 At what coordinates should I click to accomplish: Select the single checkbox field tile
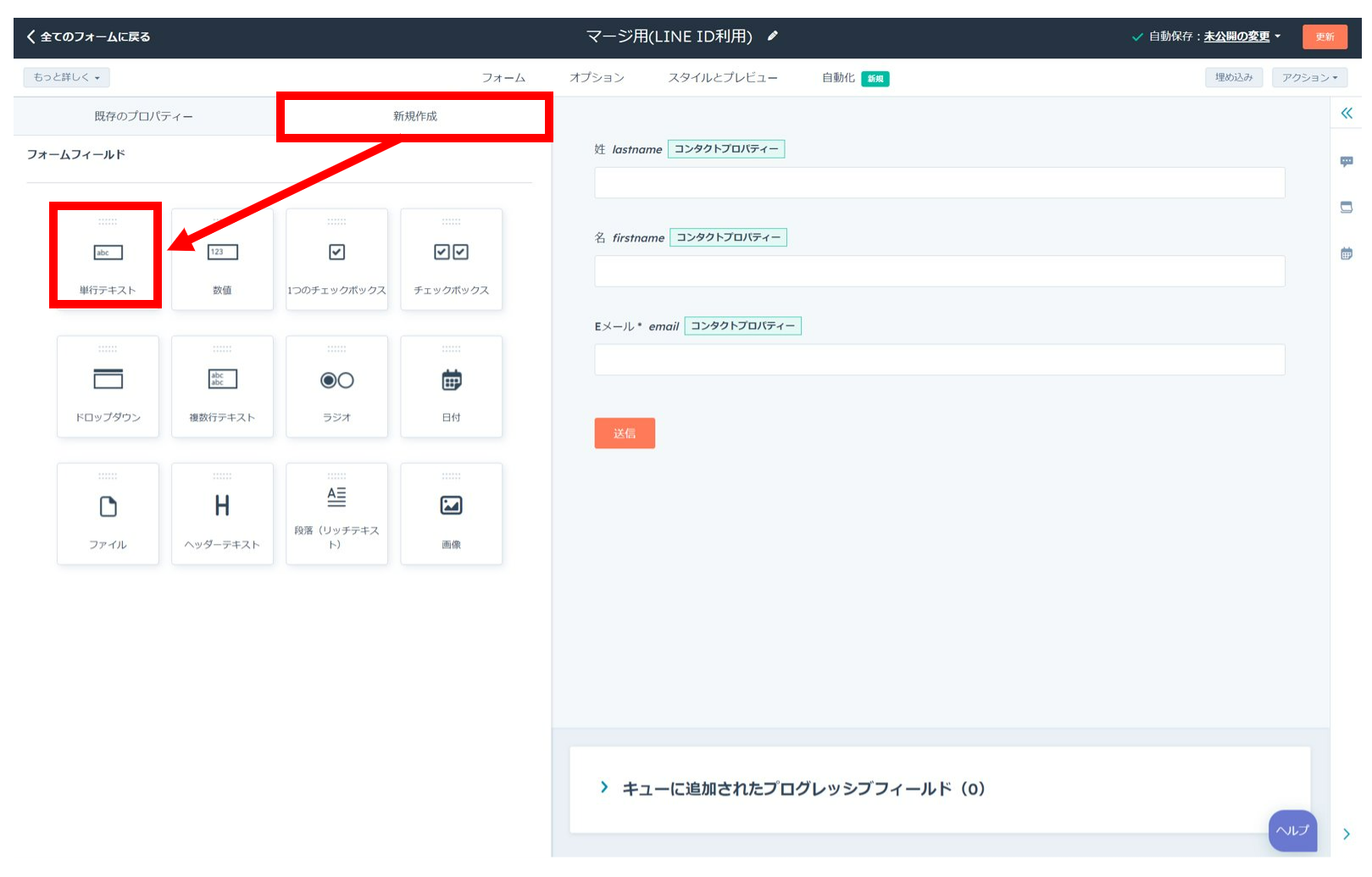pos(336,259)
